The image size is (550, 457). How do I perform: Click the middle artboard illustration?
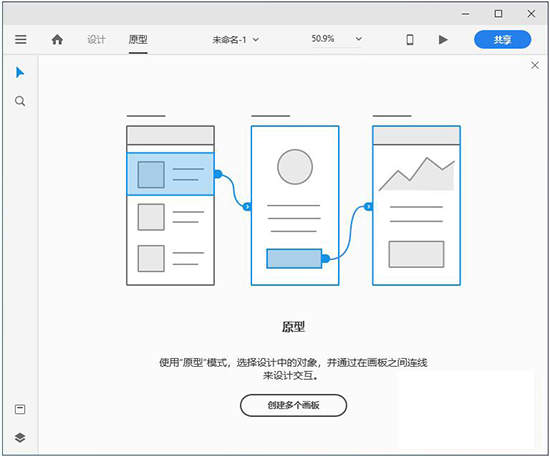pyautogui.click(x=295, y=205)
